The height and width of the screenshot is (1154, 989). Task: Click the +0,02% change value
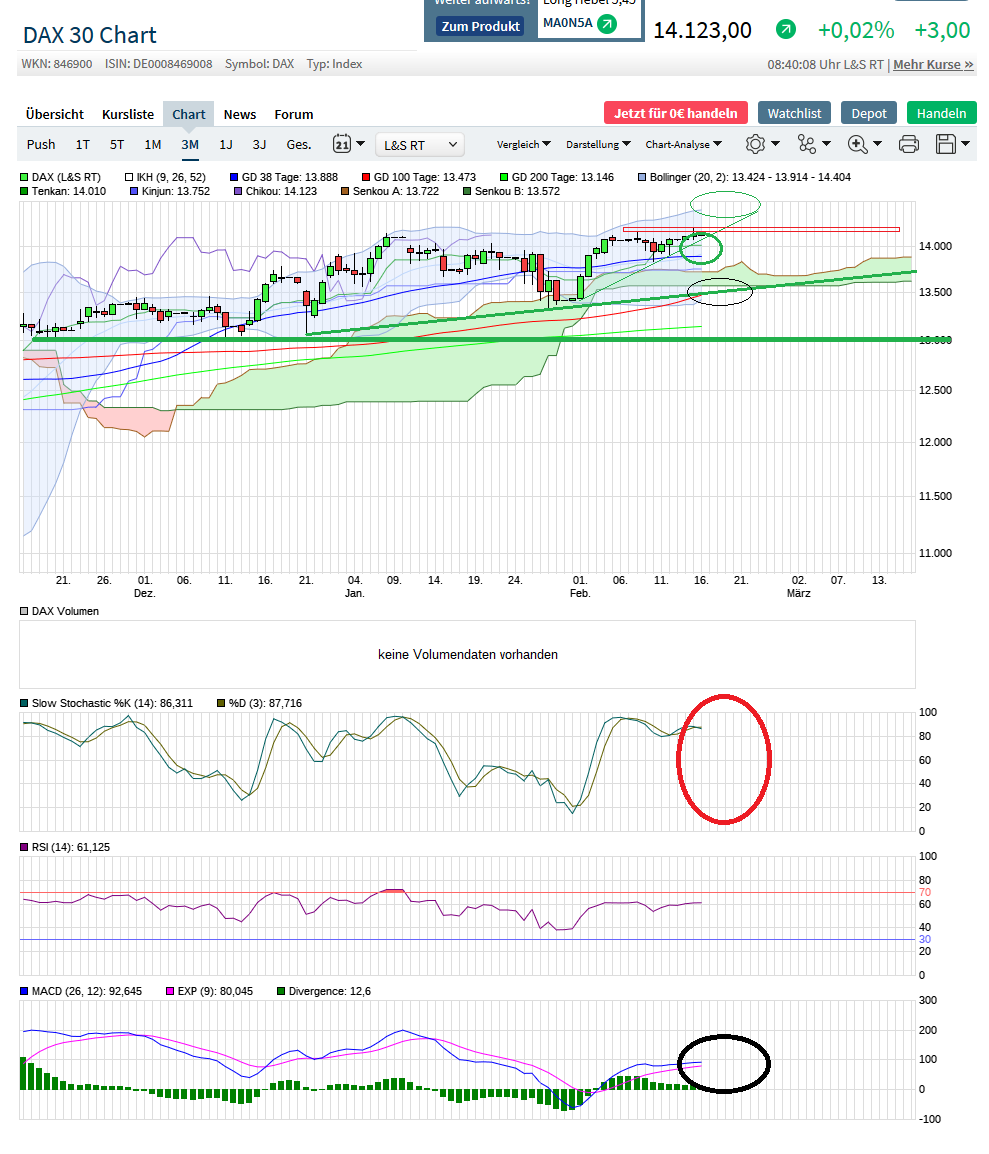coord(857,30)
